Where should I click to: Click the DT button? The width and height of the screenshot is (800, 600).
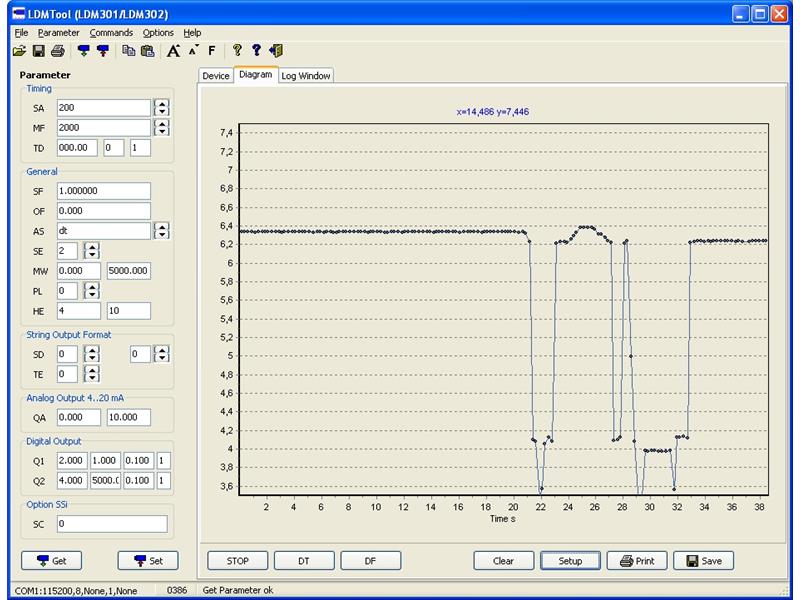(304, 561)
